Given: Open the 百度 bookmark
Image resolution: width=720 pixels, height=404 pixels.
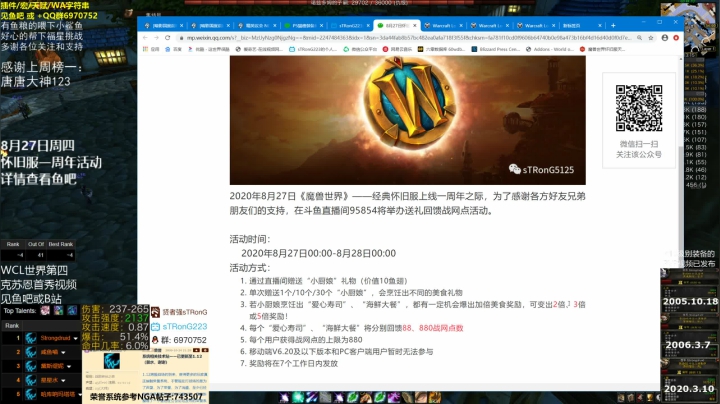Looking at the screenshot, I should pos(174,49).
